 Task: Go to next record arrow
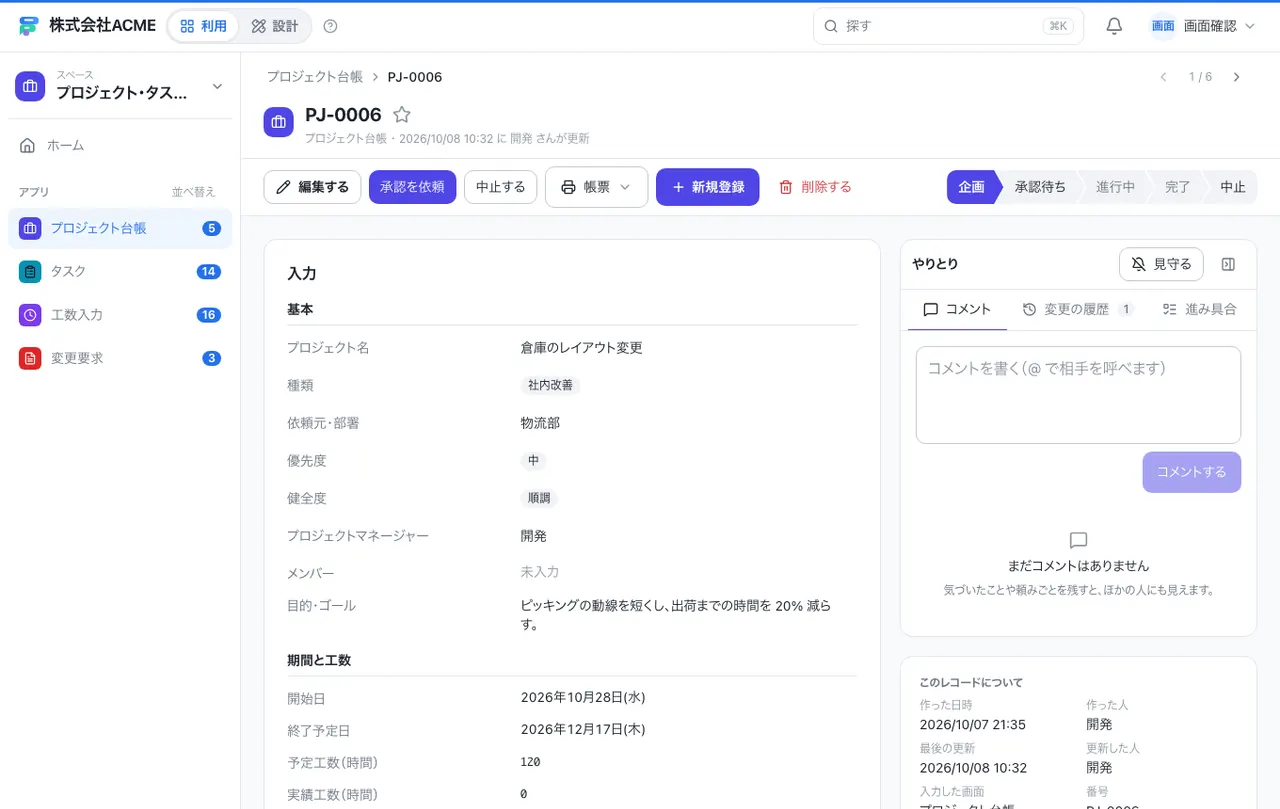click(1237, 77)
